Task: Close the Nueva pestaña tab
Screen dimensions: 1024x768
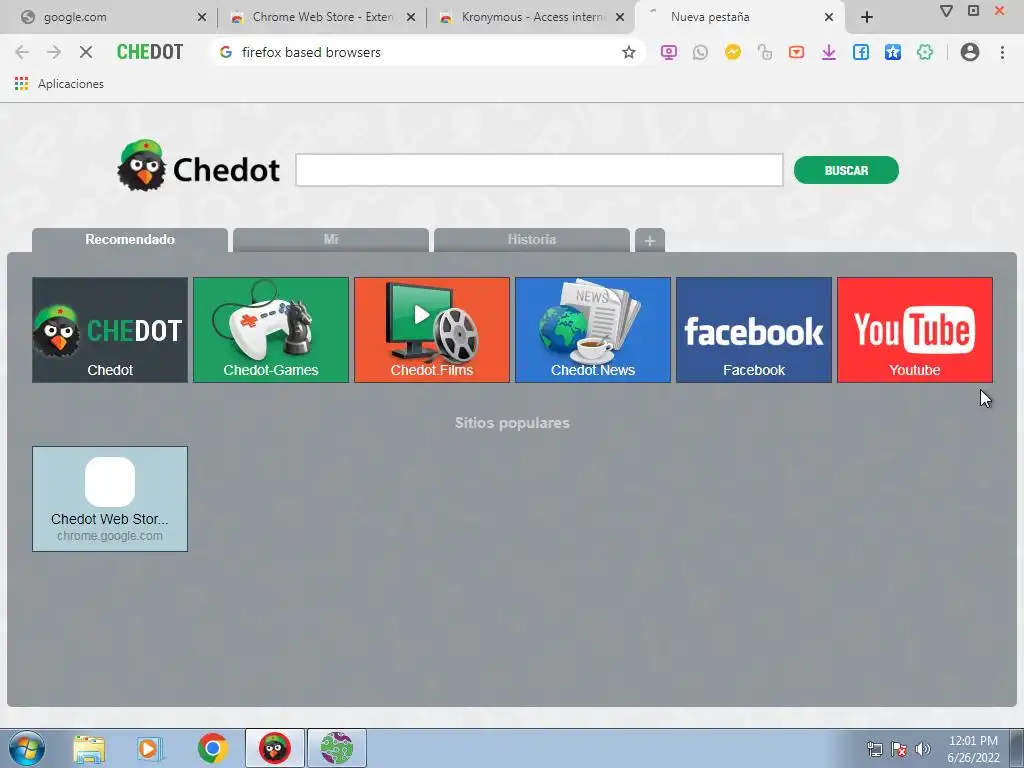Action: (829, 18)
